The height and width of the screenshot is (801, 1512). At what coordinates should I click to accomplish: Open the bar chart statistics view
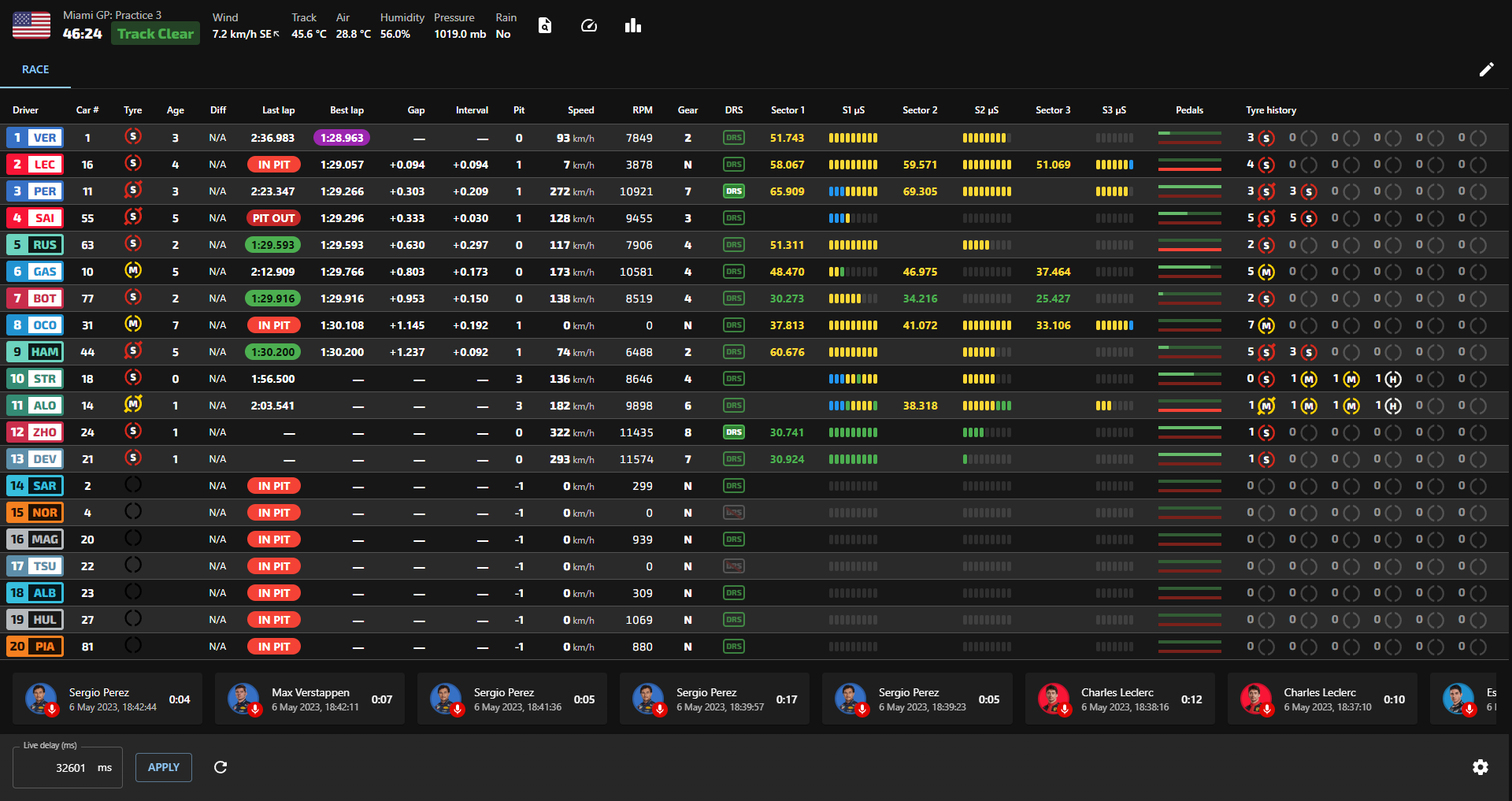pyautogui.click(x=633, y=26)
